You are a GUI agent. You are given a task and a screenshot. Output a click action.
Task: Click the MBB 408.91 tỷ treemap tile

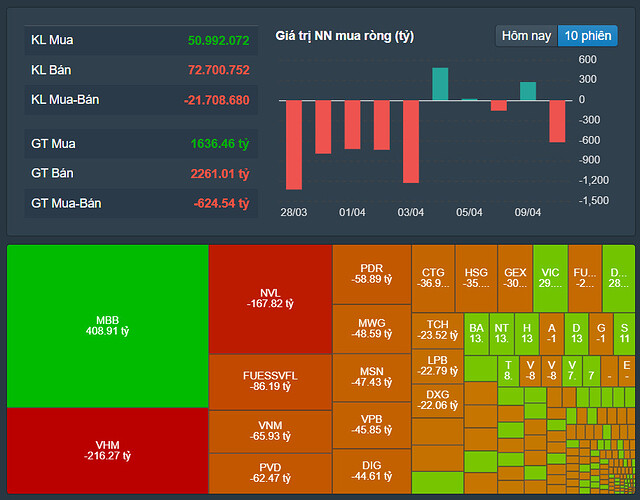(108, 326)
